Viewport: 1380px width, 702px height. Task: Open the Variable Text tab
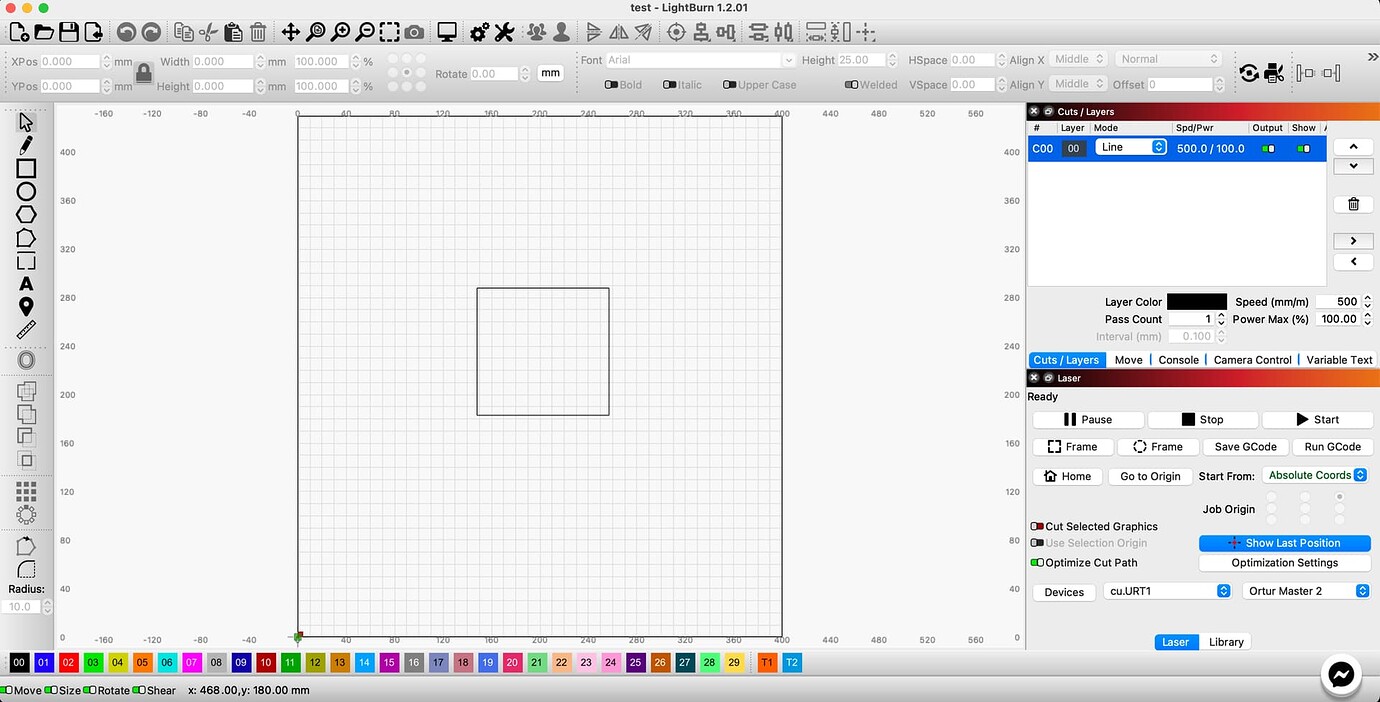pyautogui.click(x=1338, y=359)
